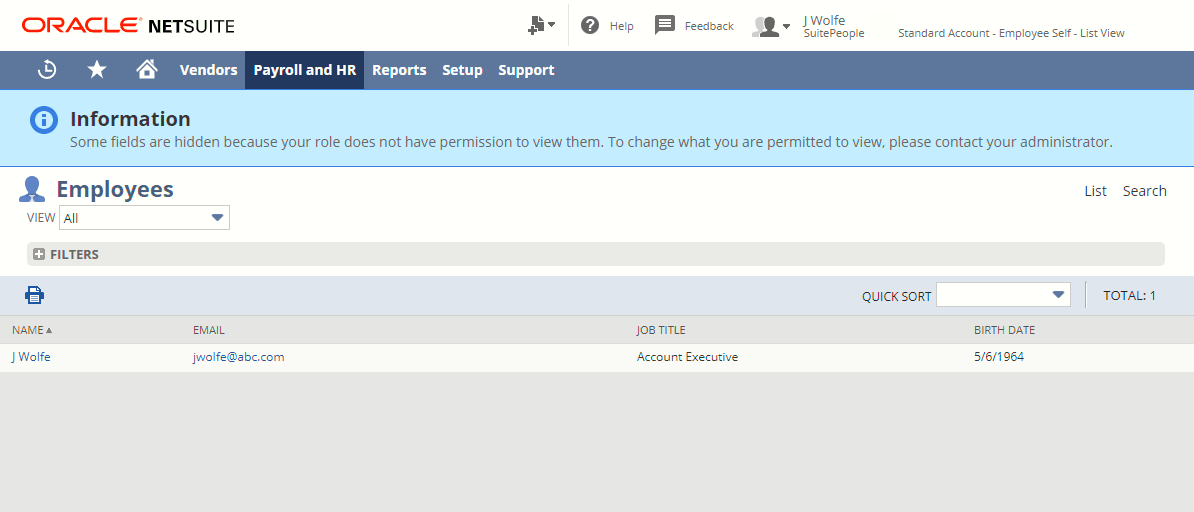Click the Account Executive cell
The height and width of the screenshot is (512, 1194).
tap(688, 357)
